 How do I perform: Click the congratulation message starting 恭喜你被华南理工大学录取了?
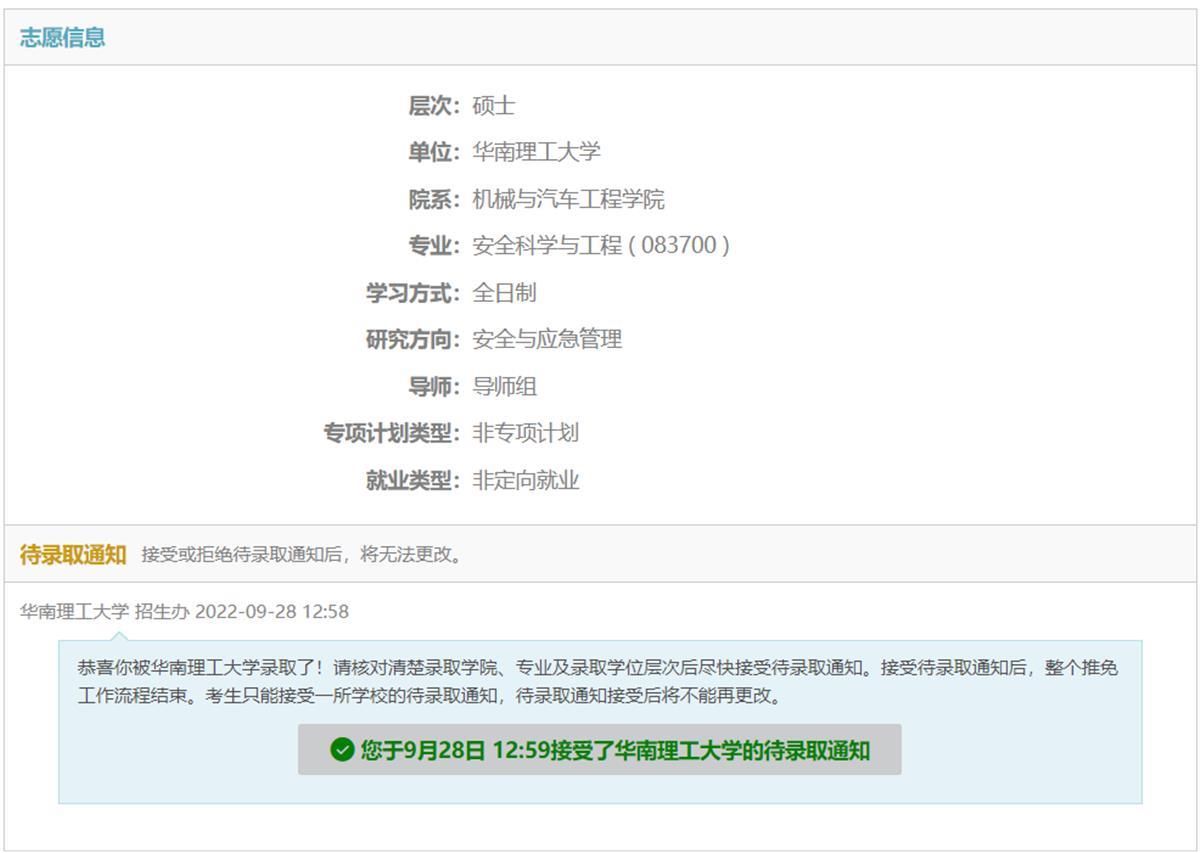598,681
